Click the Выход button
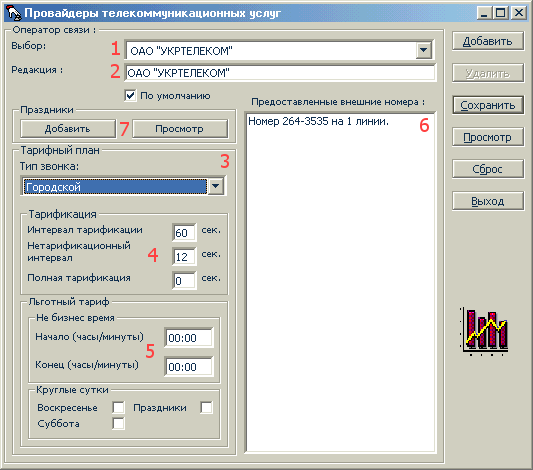533x470 pixels. pos(488,201)
